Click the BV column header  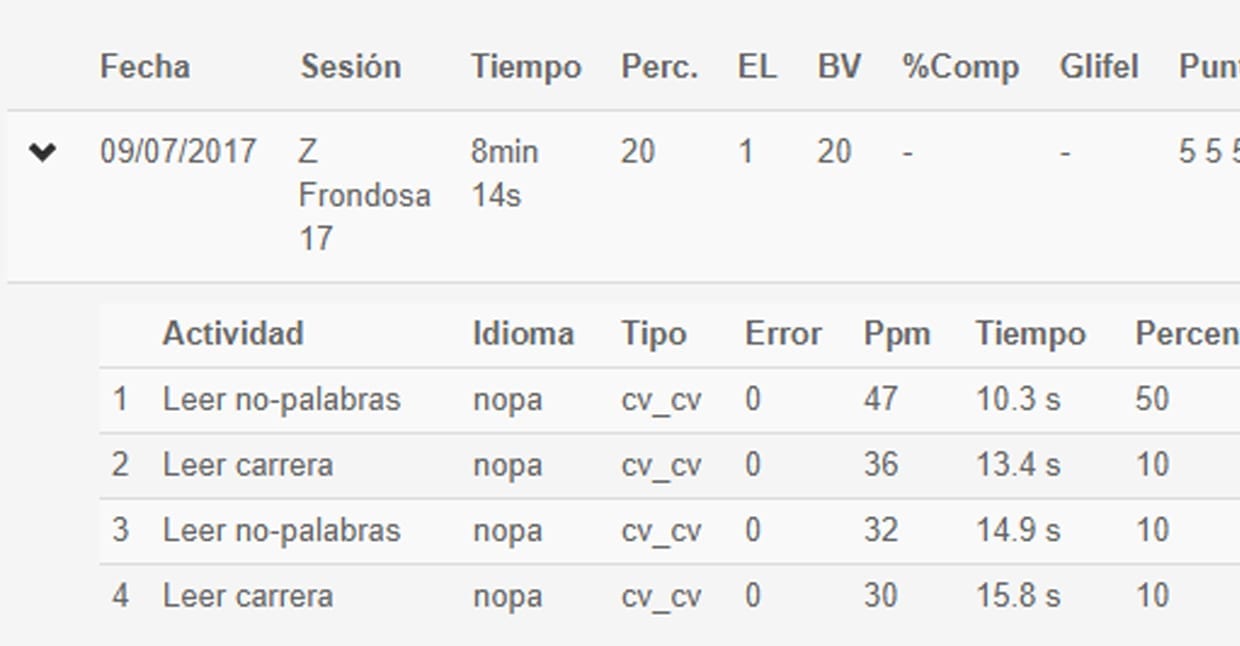coord(839,67)
